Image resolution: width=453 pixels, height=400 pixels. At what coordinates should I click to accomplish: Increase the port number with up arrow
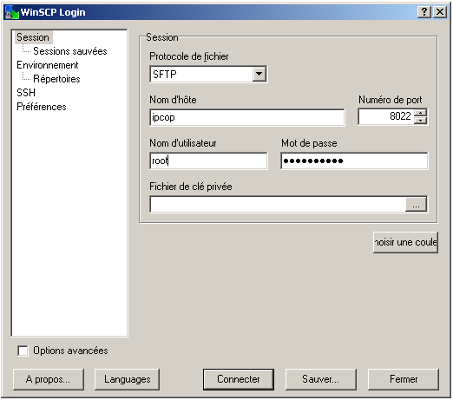tap(421, 113)
